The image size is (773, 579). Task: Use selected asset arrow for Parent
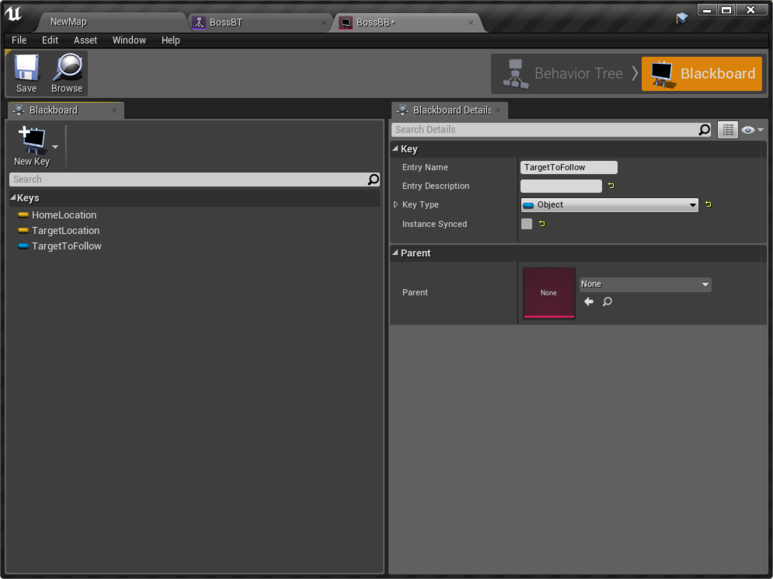589,301
